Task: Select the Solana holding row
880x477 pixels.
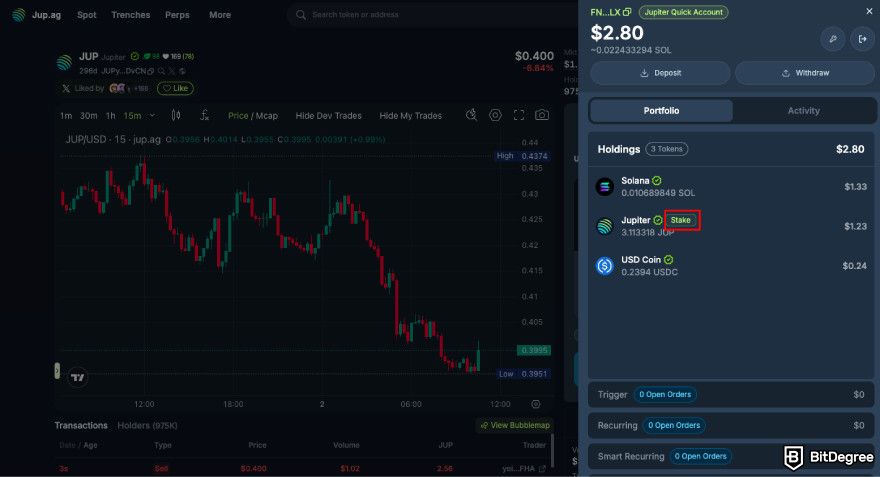Action: coord(731,186)
